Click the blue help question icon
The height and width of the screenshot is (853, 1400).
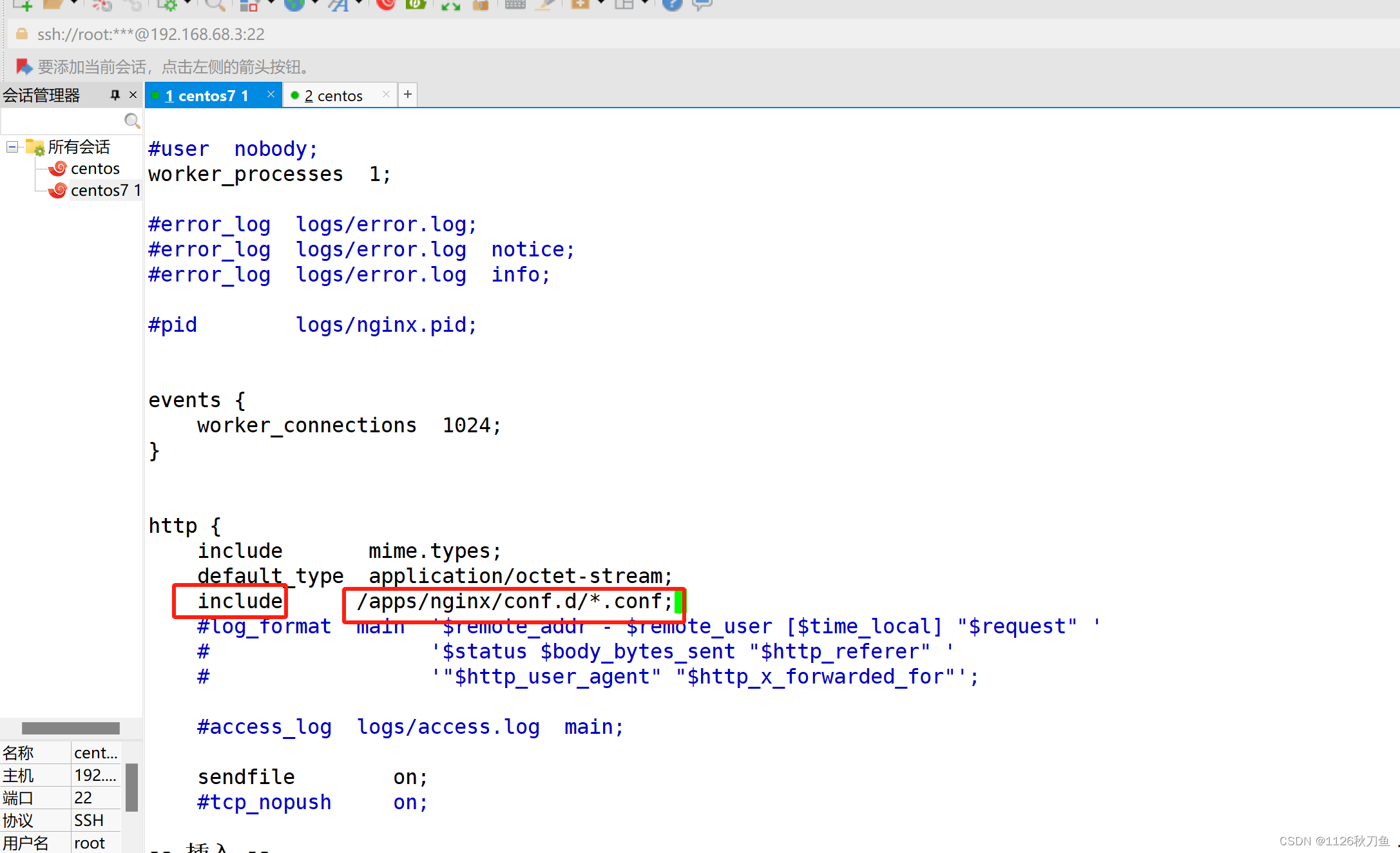click(x=672, y=5)
